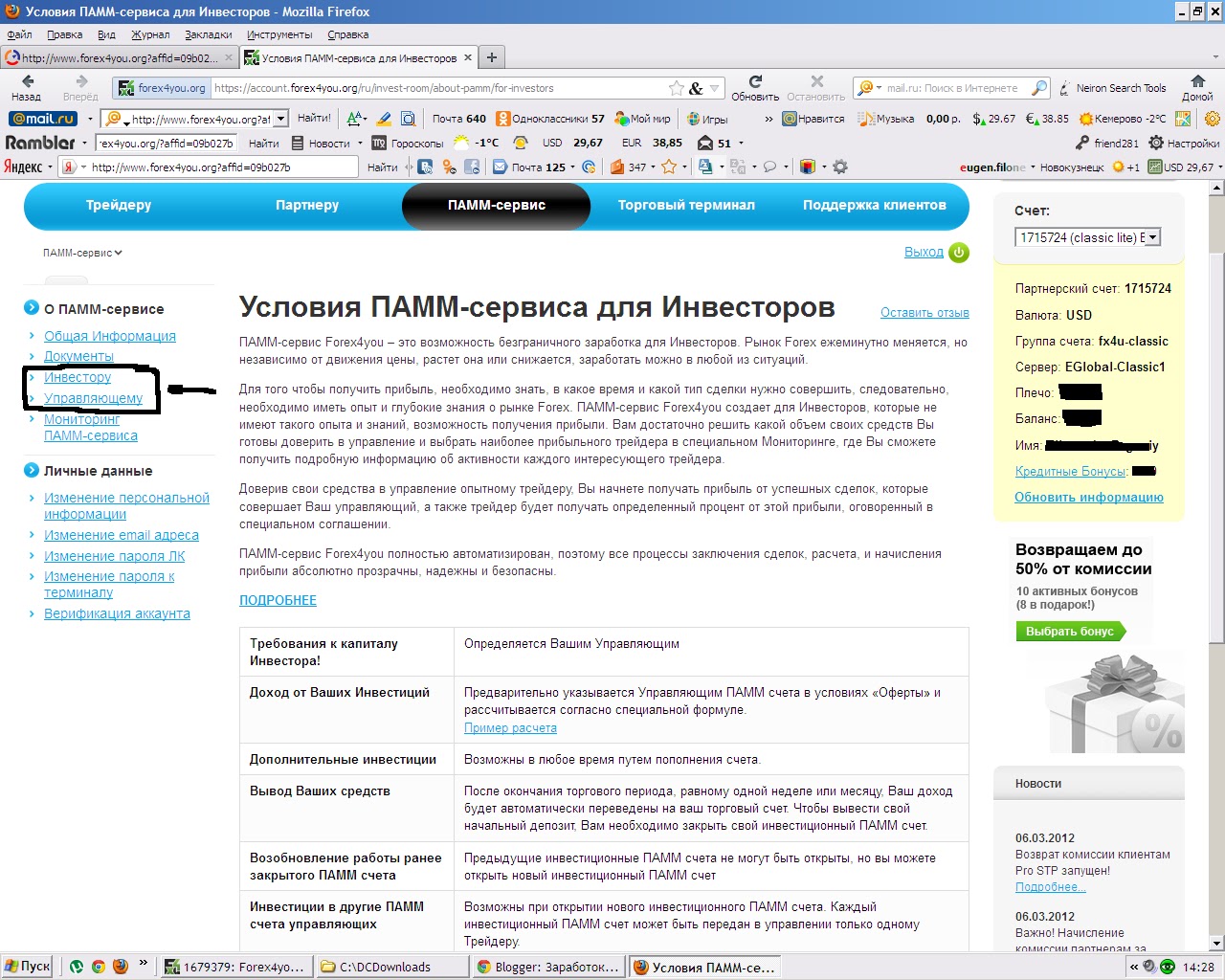Click into mail.ru search input field
The image size is (1225, 980).
952,88
